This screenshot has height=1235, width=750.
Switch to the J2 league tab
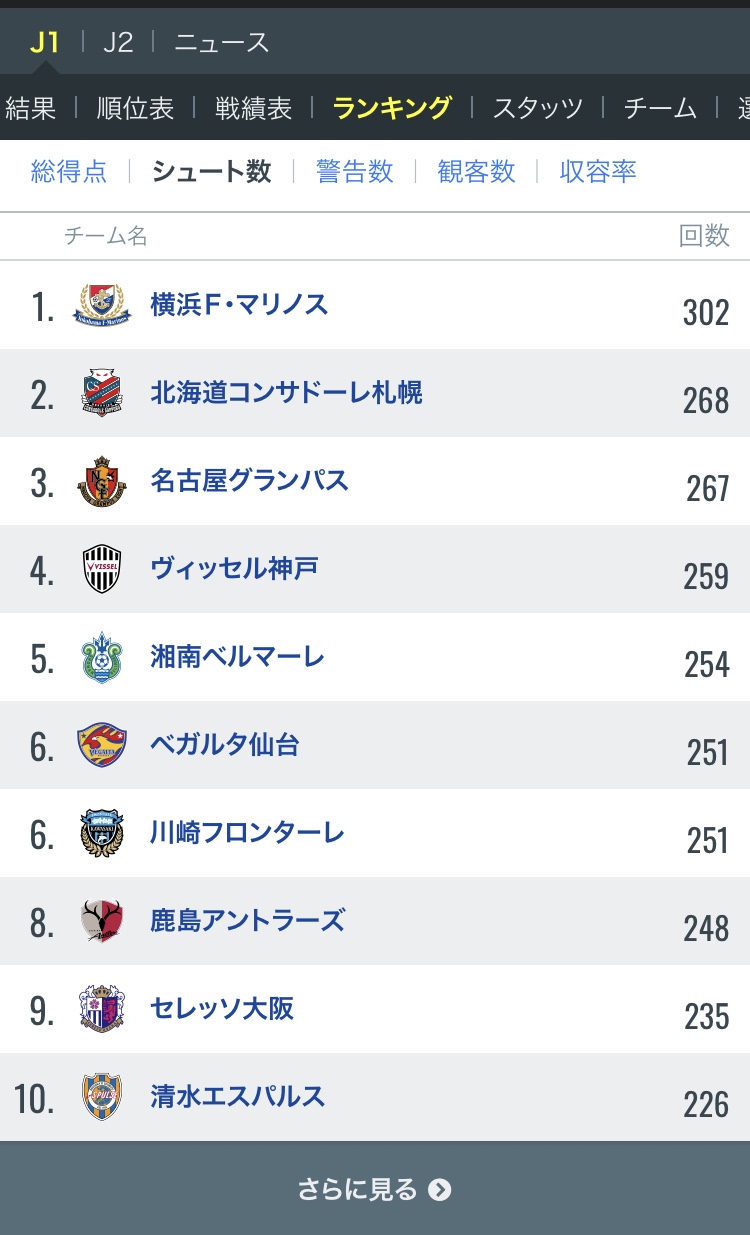tap(118, 42)
